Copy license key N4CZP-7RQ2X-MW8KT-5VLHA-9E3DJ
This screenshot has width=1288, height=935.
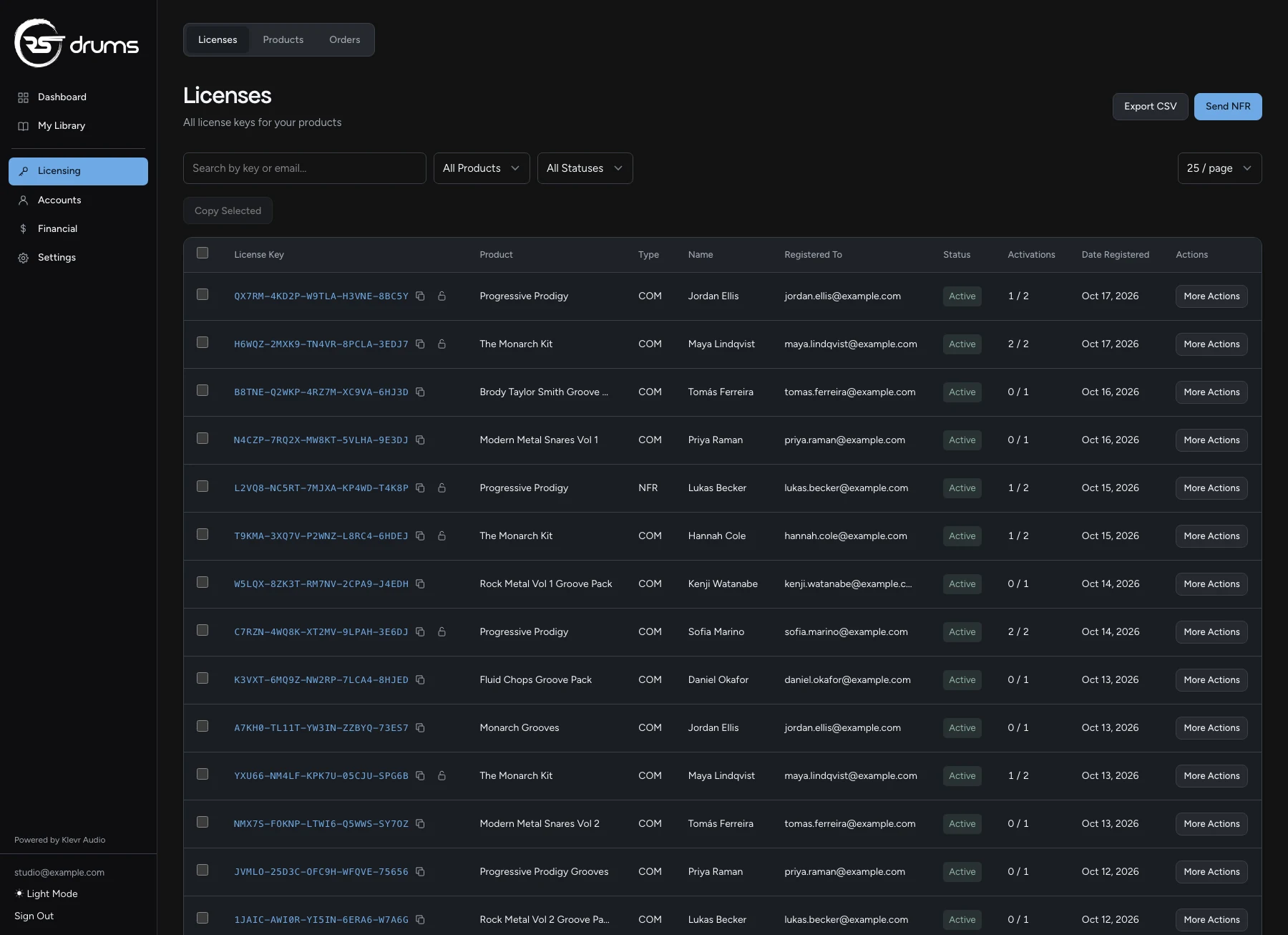(420, 440)
